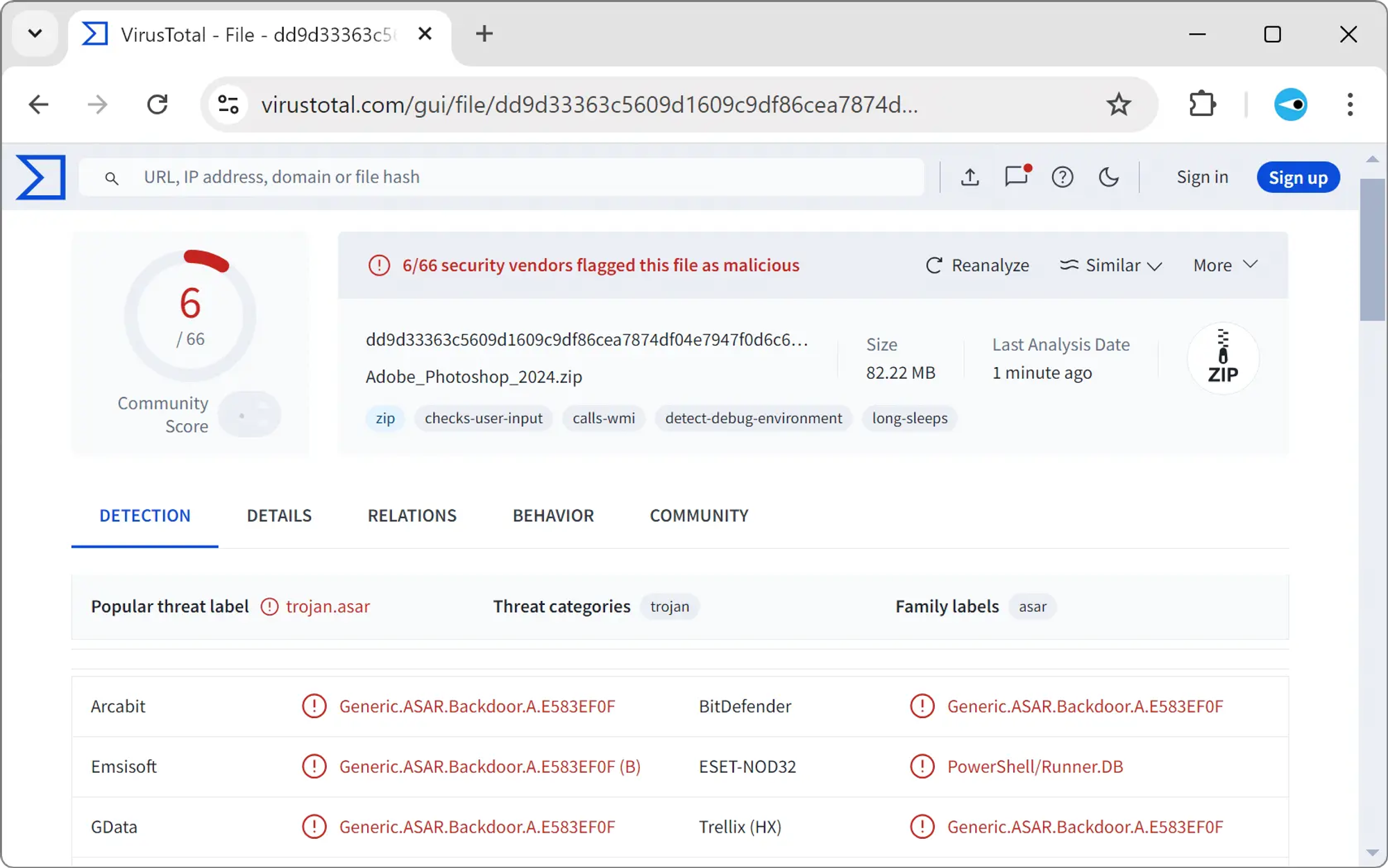Click the detect-debug-environment tag

[x=753, y=418]
